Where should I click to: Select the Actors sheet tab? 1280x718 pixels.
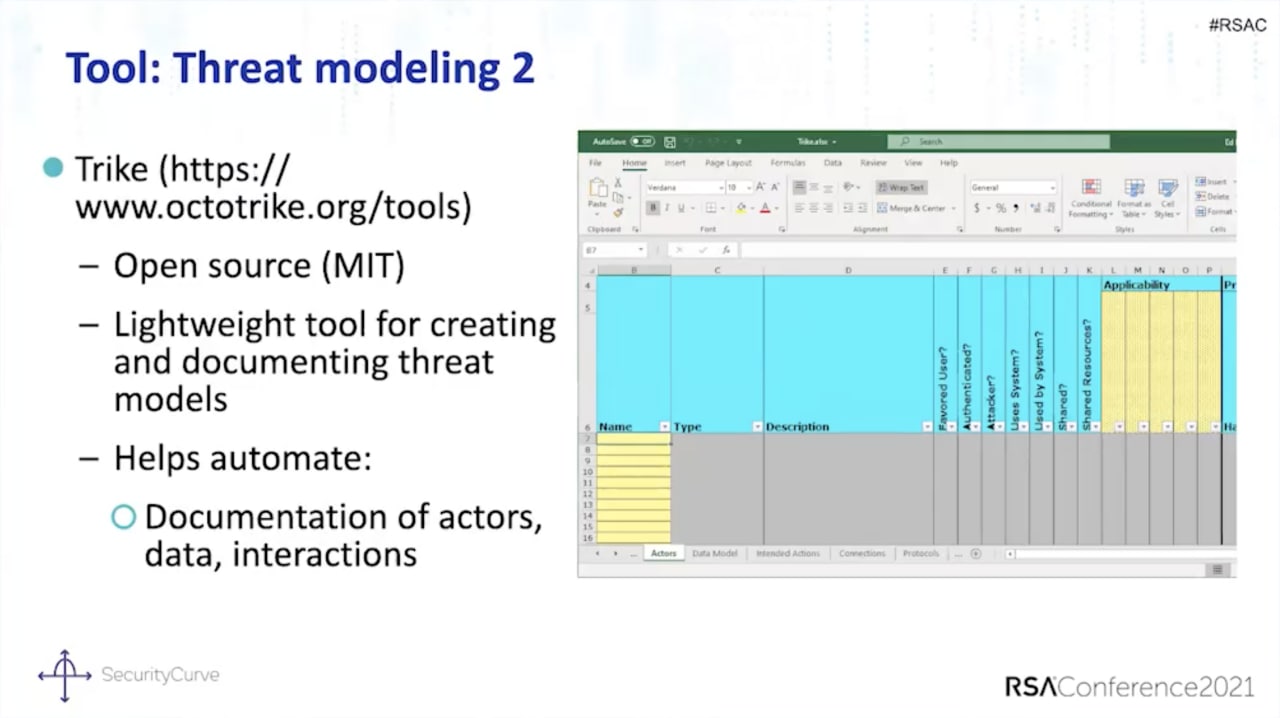[664, 553]
